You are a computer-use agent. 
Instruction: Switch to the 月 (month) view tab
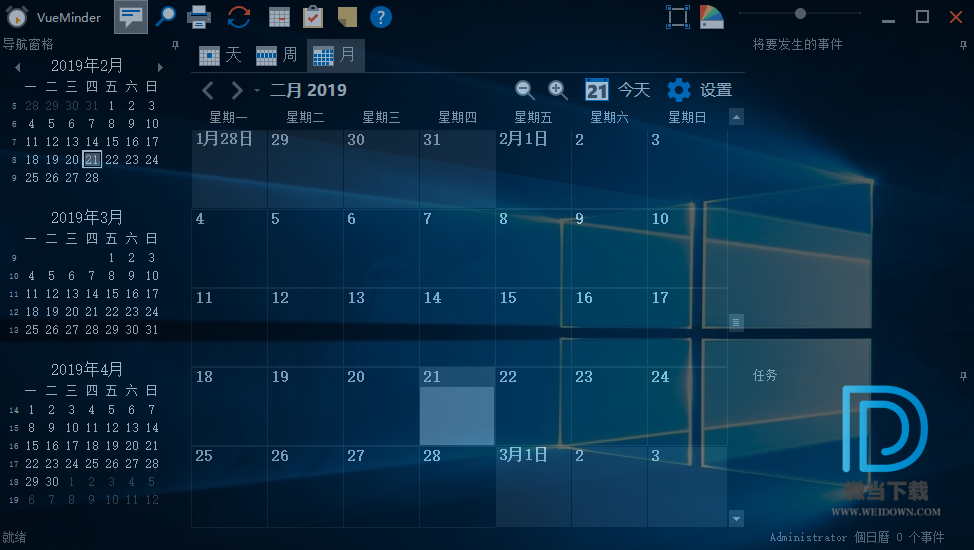coord(335,55)
